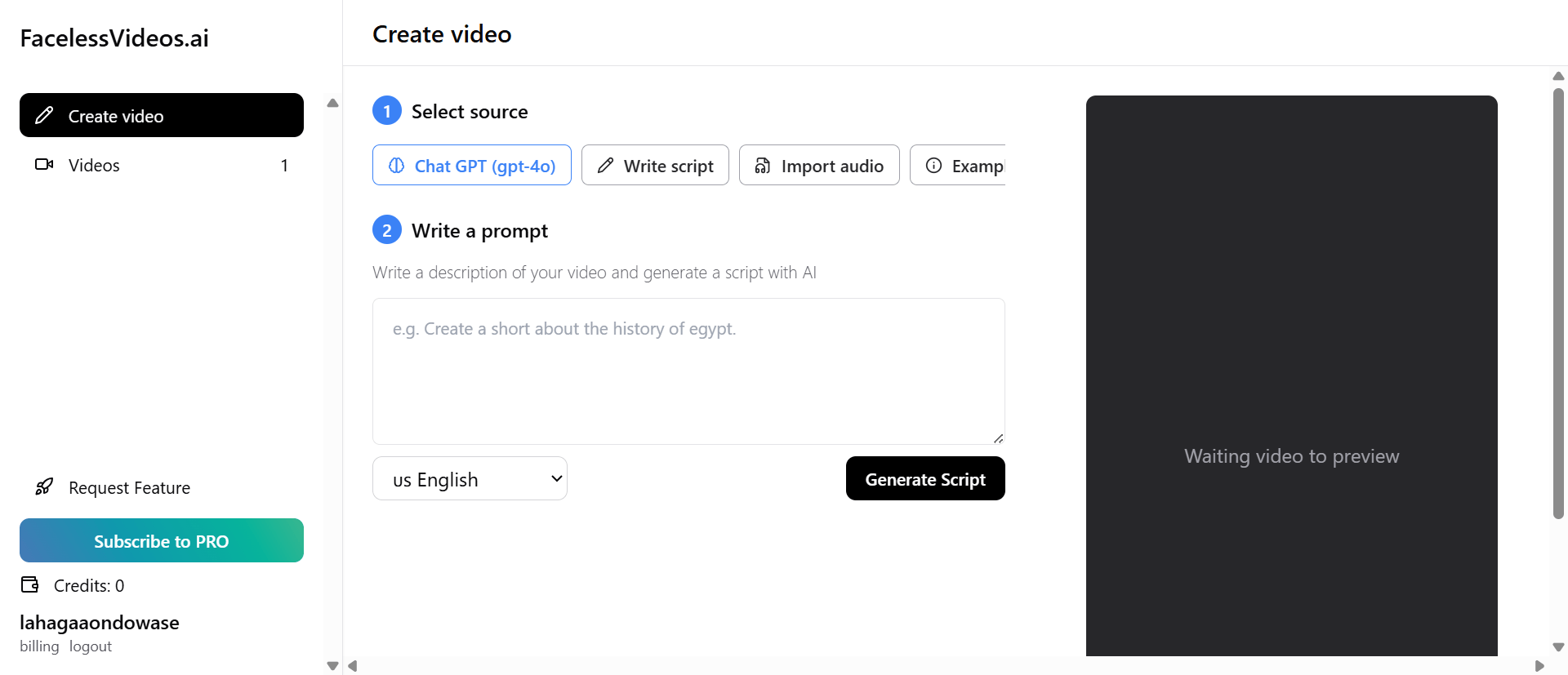Select the Import audio source tab
This screenshot has height=675, width=1568.
click(819, 165)
